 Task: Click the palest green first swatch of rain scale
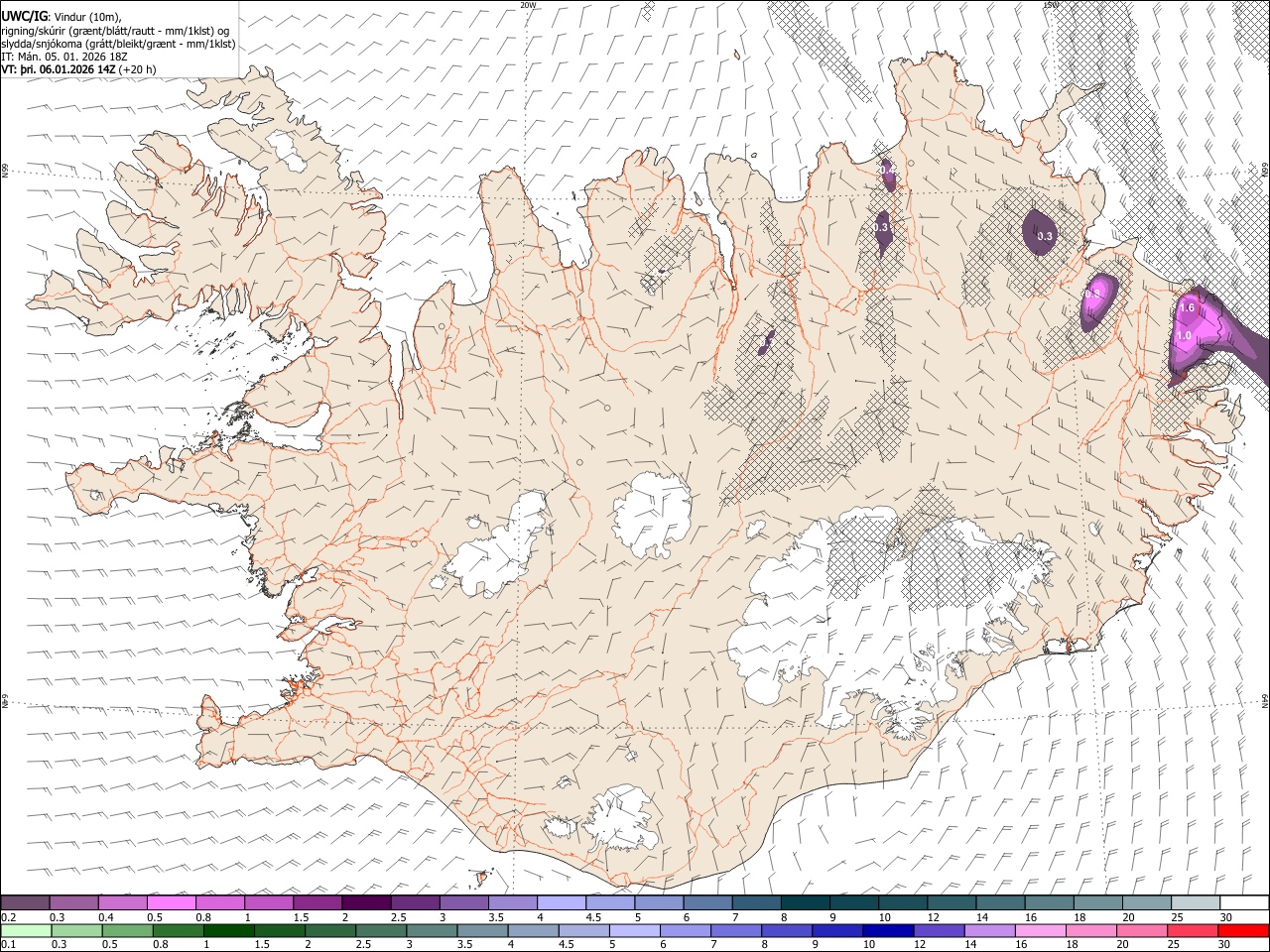click(x=24, y=930)
